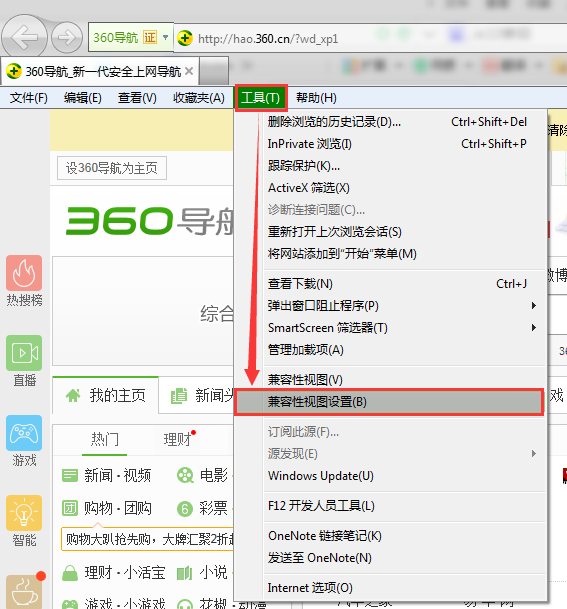The width and height of the screenshot is (567, 609).
Task: Open the 查看(V) menu
Action: tap(137, 97)
